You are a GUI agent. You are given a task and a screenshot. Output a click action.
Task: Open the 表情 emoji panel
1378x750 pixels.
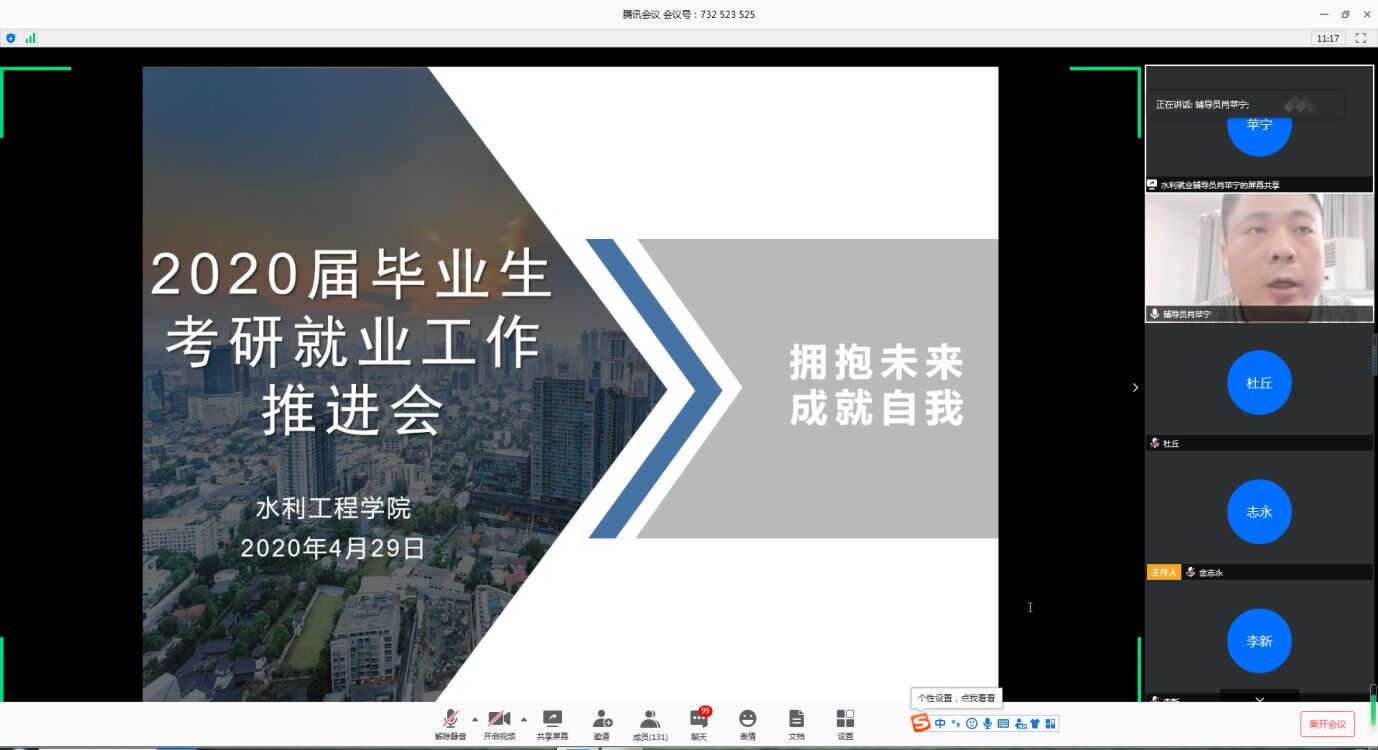tap(747, 724)
